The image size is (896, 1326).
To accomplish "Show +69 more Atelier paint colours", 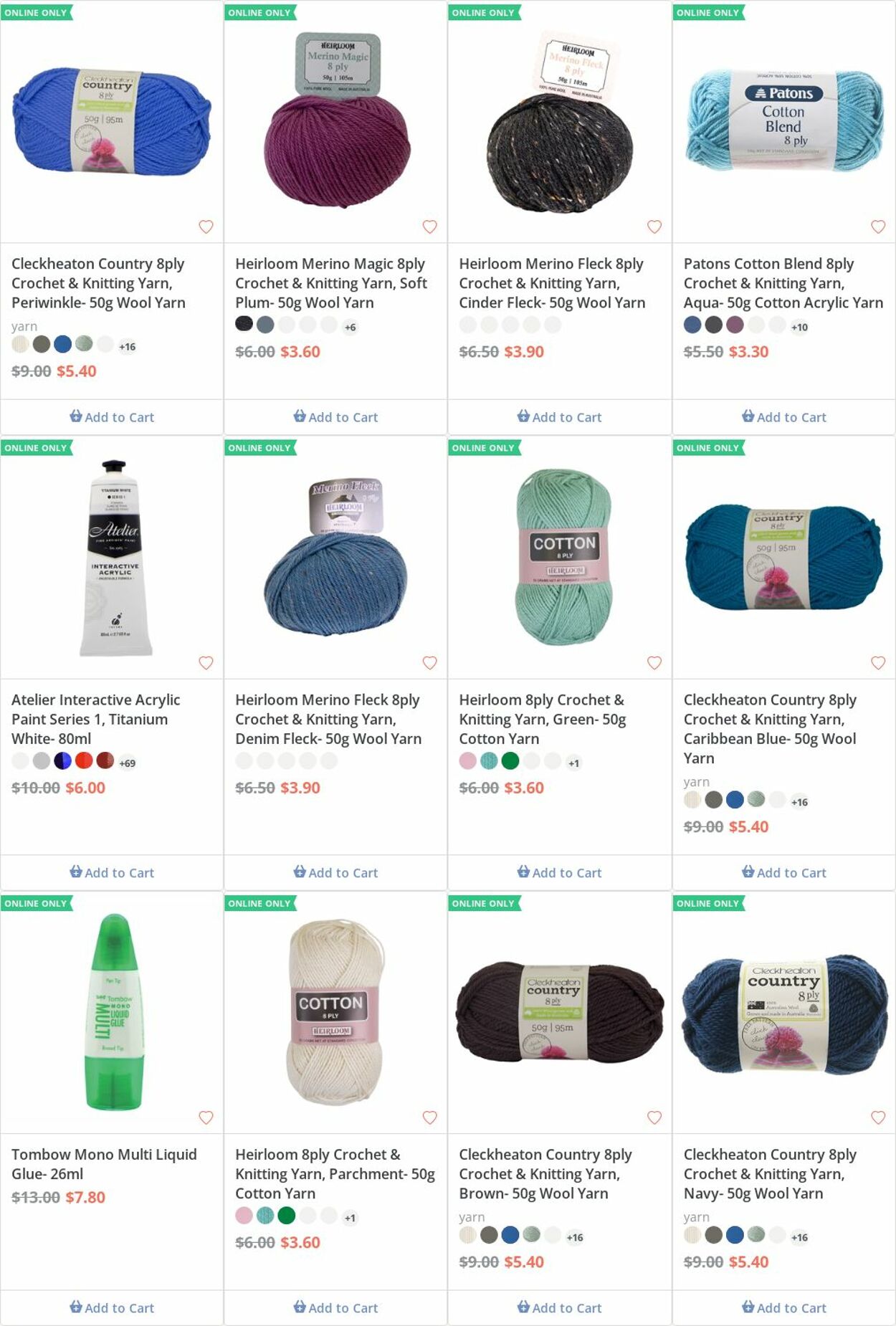I will point(128,763).
